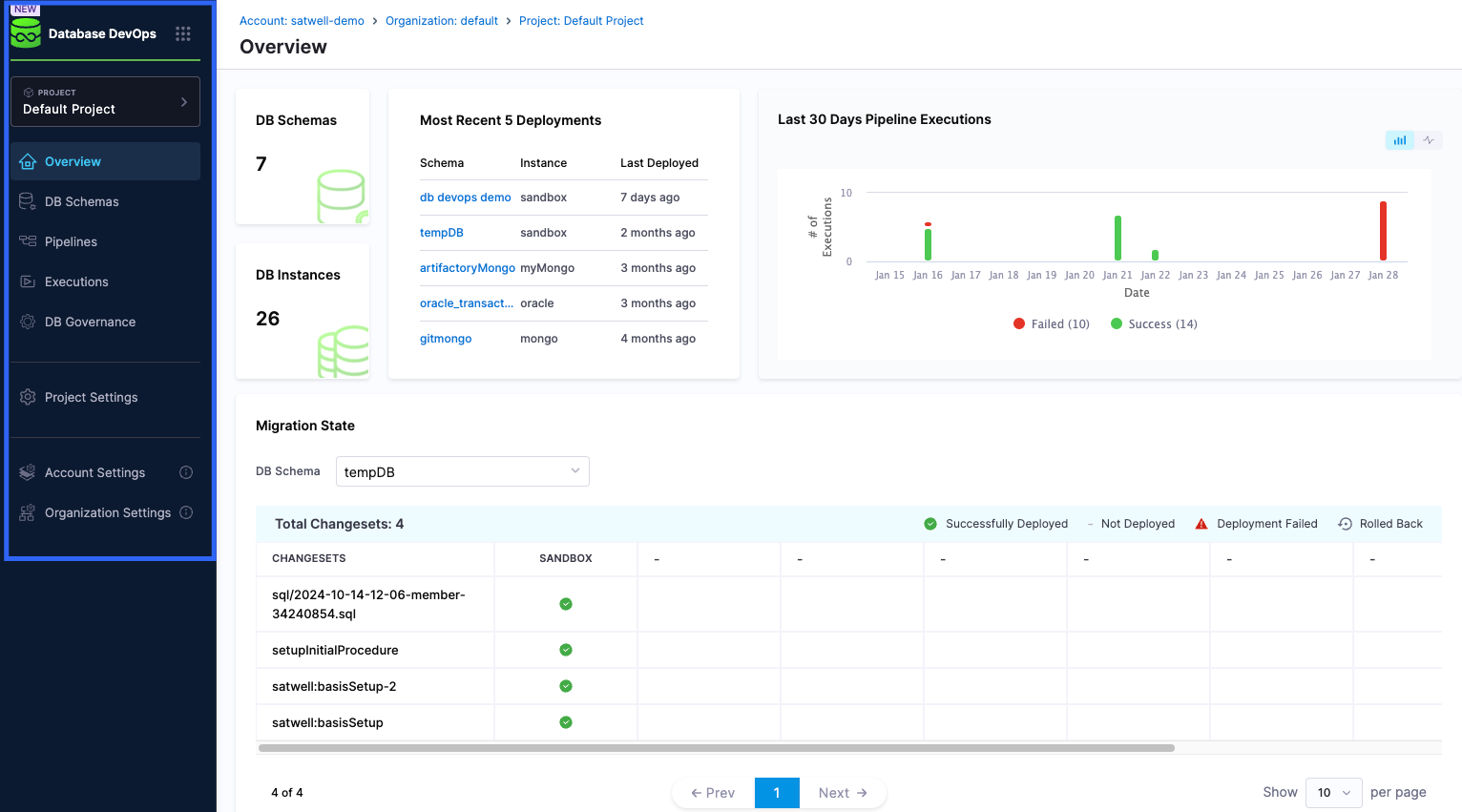Image resolution: width=1462 pixels, height=812 pixels.
Task: Click the artifactoryMongo deployment link
Action: [468, 268]
